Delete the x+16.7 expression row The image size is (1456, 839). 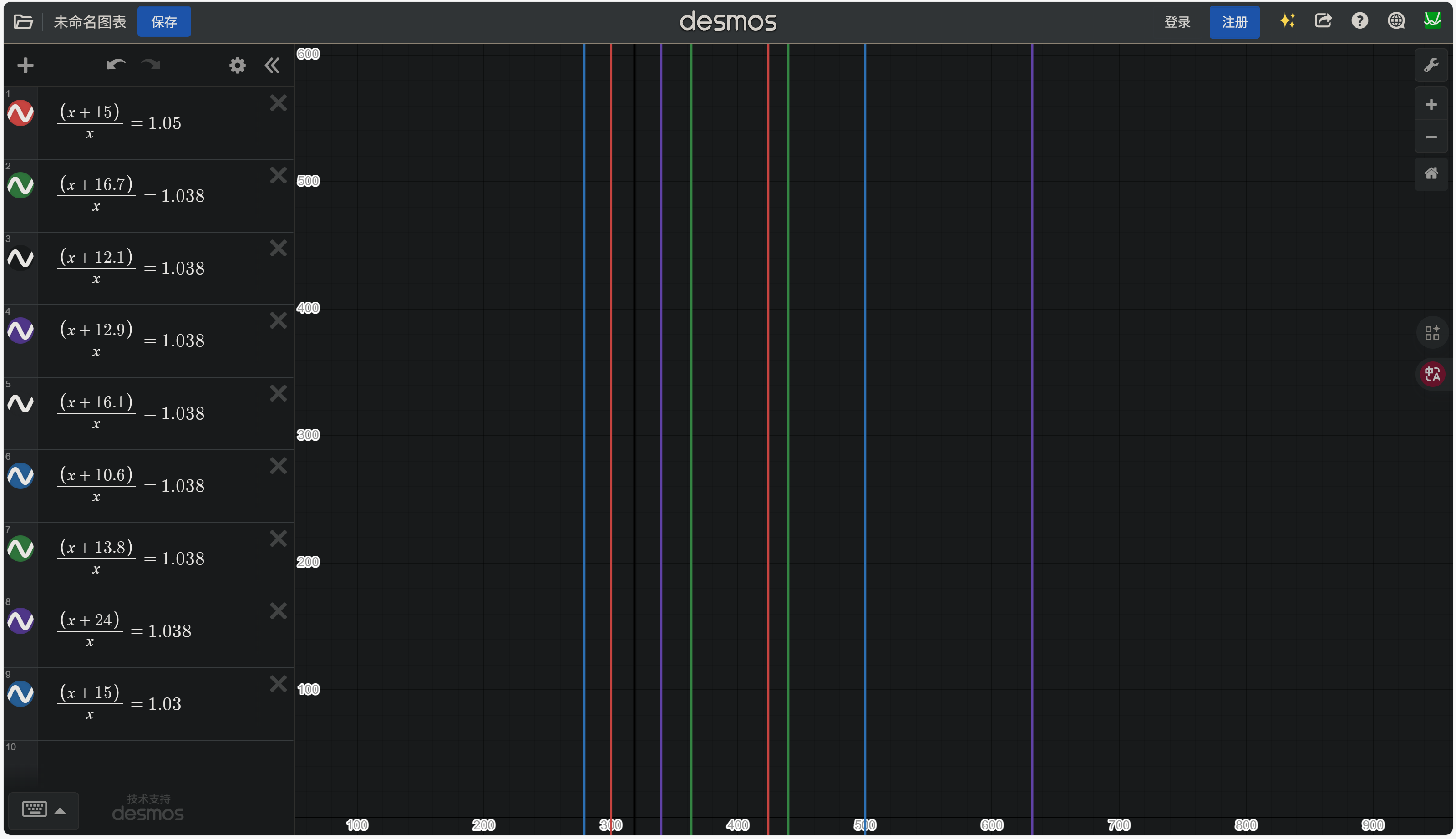[278, 175]
